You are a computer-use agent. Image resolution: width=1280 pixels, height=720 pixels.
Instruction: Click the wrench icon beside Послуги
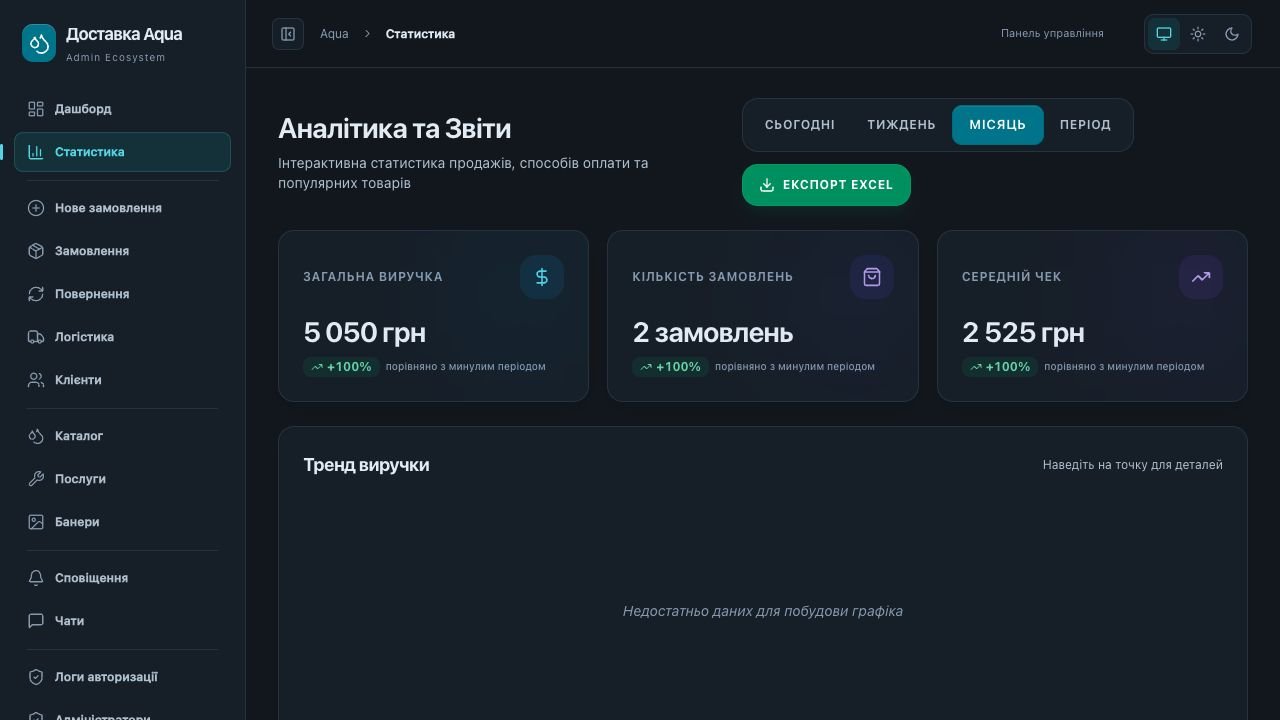(x=36, y=479)
